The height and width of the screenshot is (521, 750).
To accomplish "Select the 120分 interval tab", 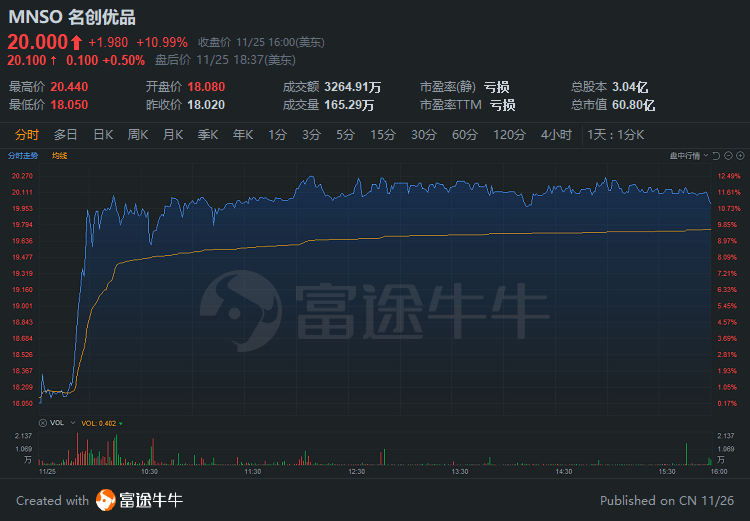I will [509, 135].
